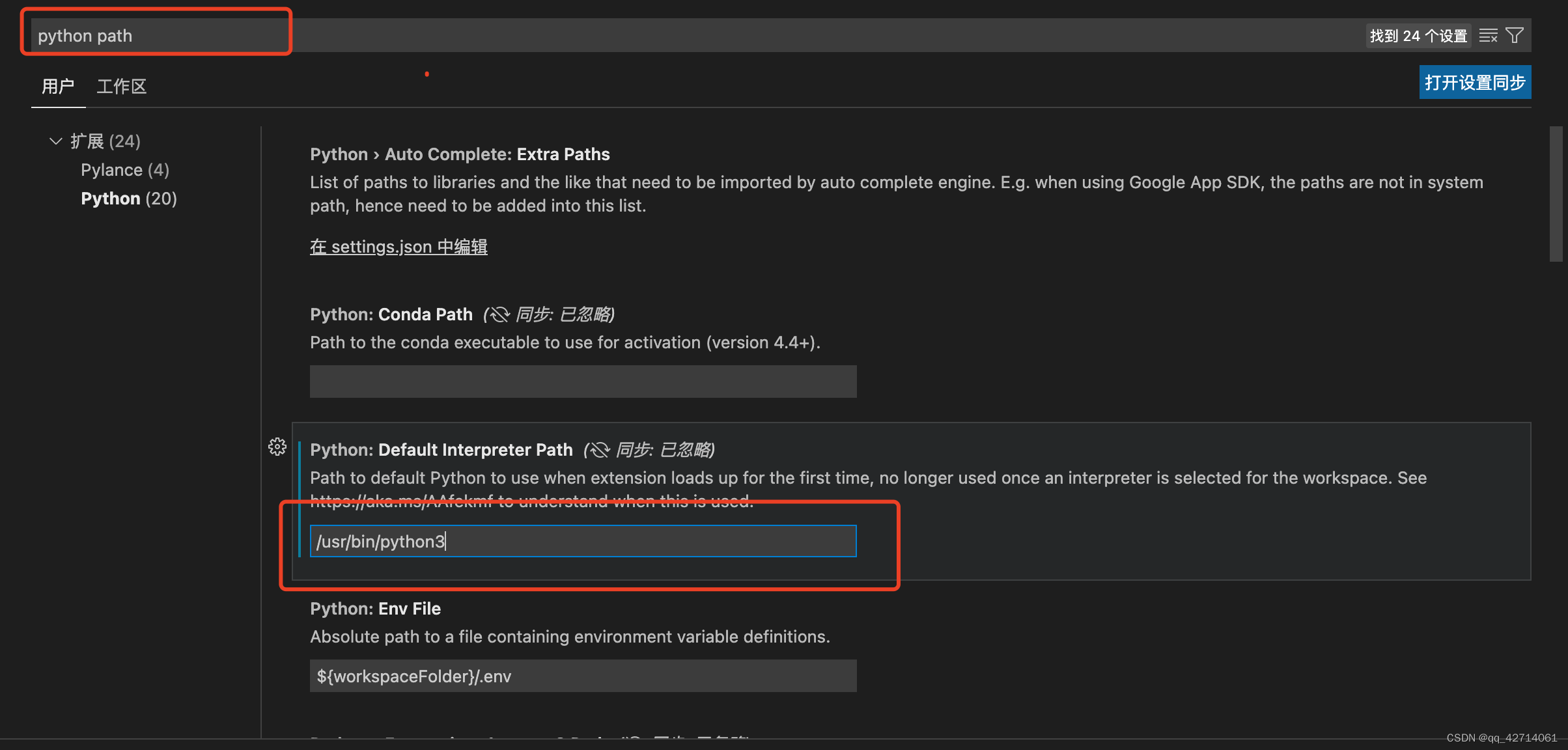Collapse the 扩展 (24) tree section
This screenshot has width=1568, height=750.
(55, 141)
